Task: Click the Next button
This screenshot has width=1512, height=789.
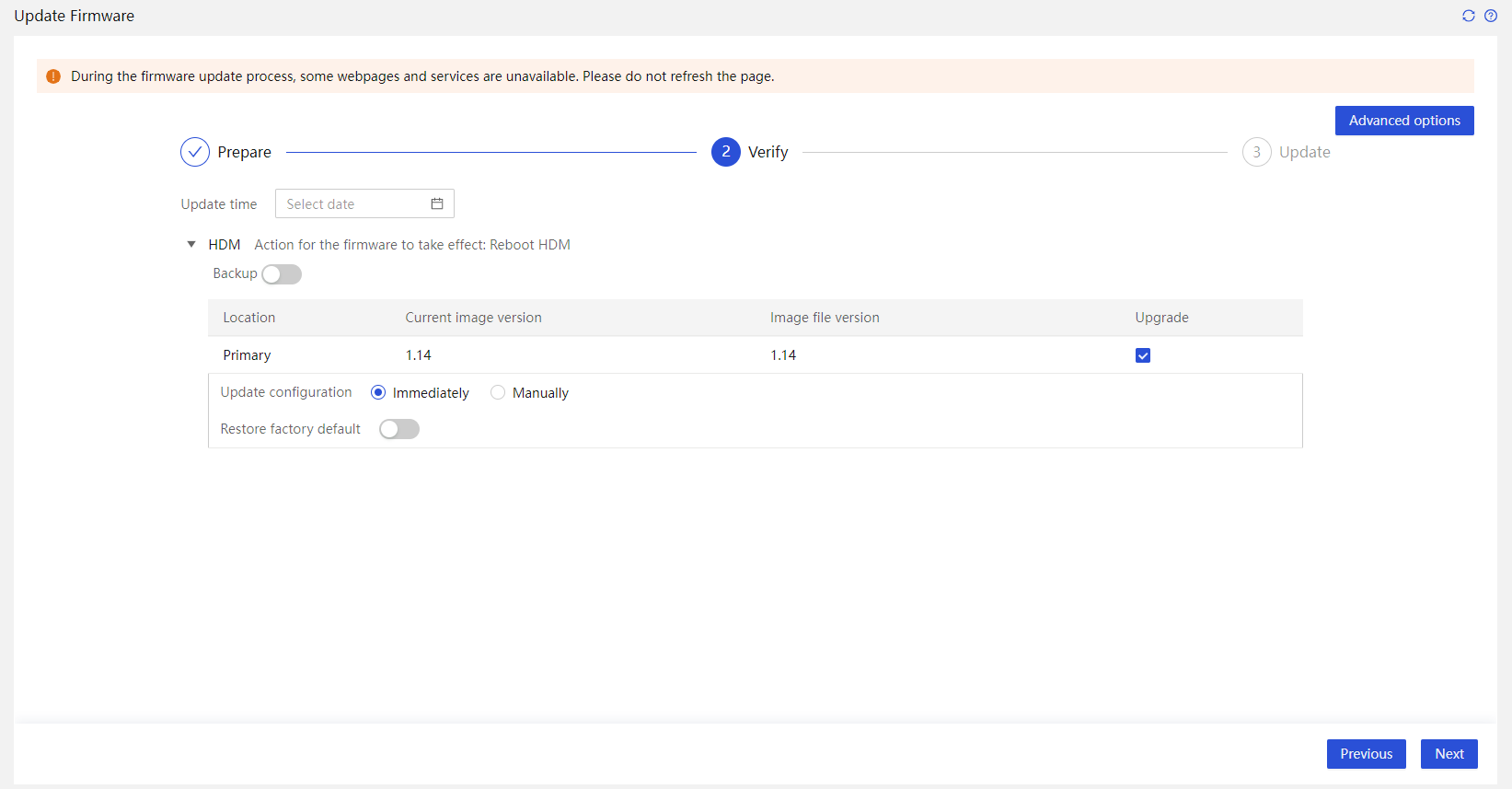Action: point(1449,754)
